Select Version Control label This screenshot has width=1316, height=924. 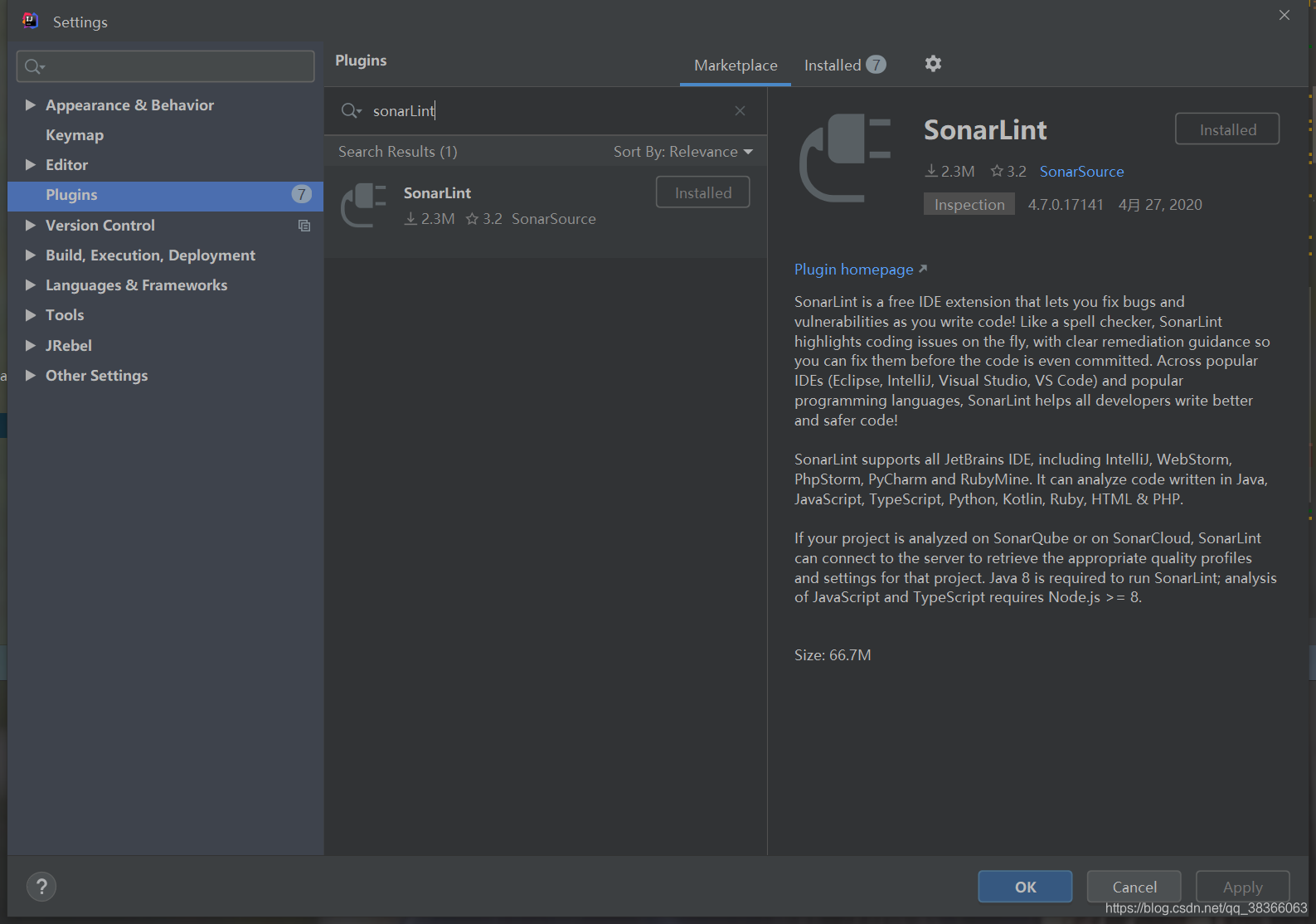click(100, 226)
